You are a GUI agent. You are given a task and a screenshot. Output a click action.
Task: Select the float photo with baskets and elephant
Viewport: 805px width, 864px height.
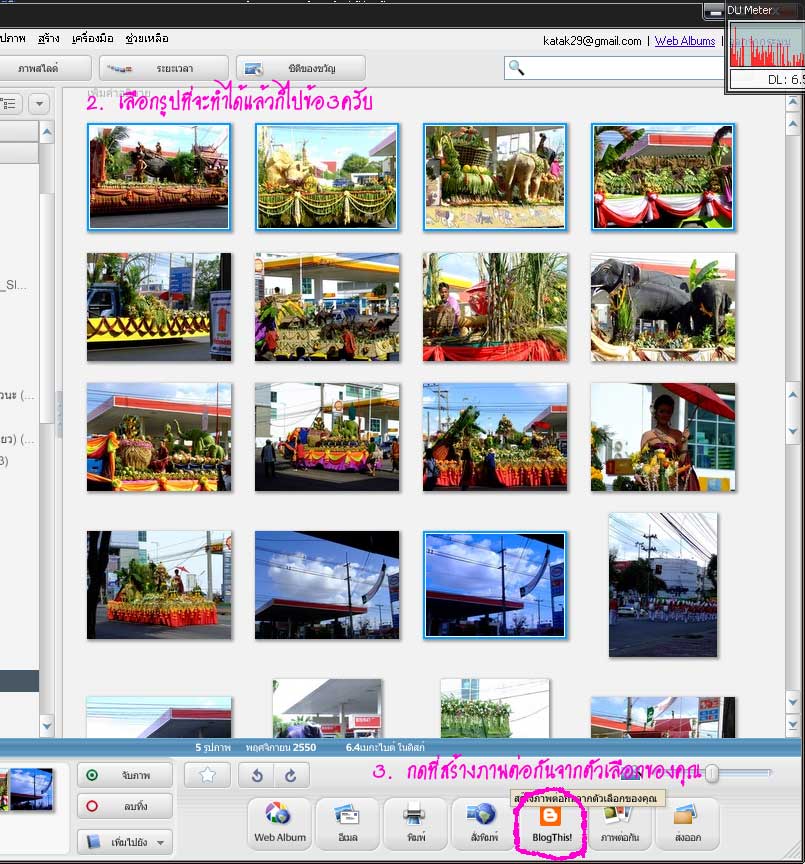pyautogui.click(x=495, y=177)
